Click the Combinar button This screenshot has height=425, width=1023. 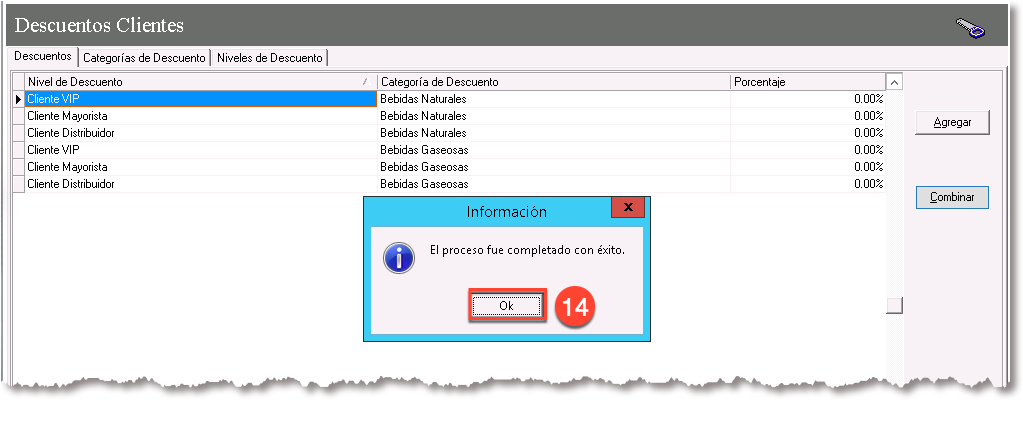point(953,197)
